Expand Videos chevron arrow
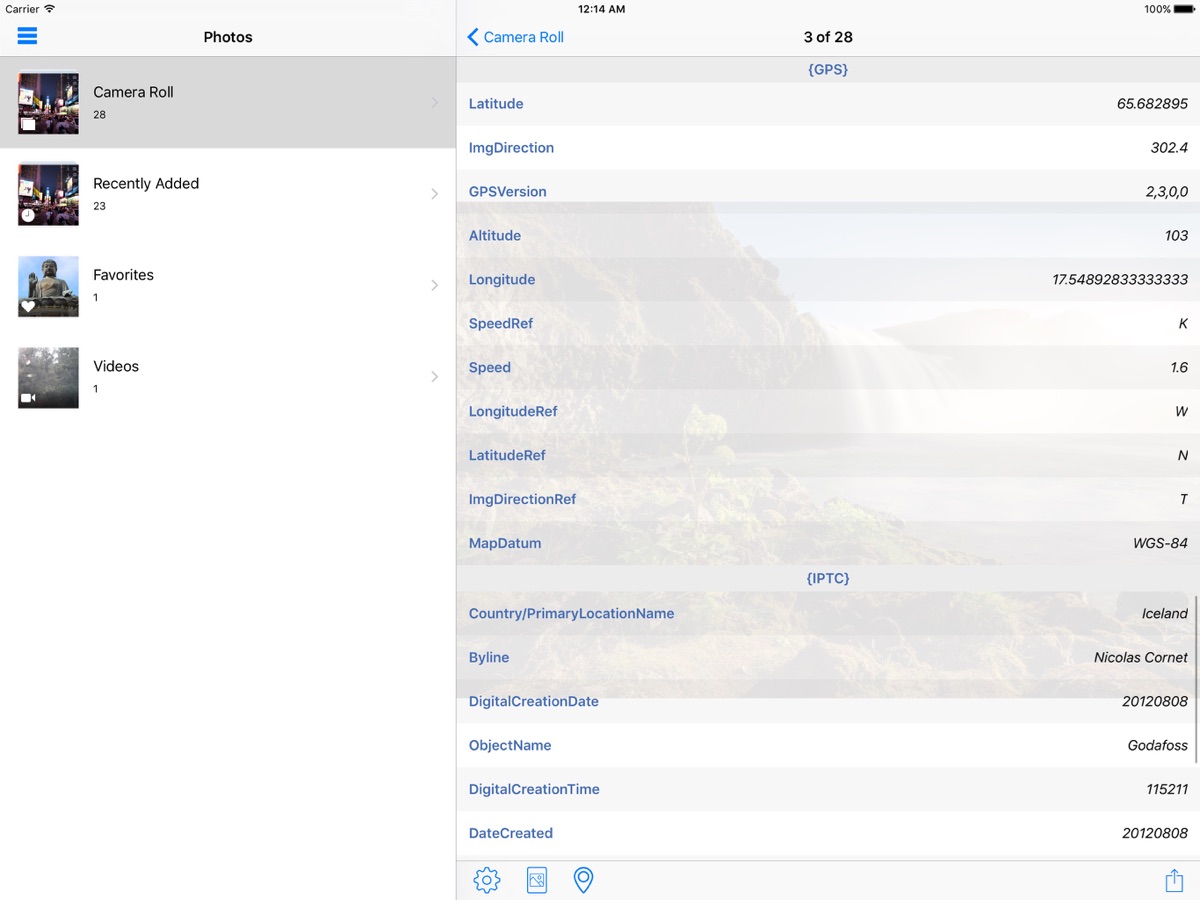1200x900 pixels. click(434, 376)
